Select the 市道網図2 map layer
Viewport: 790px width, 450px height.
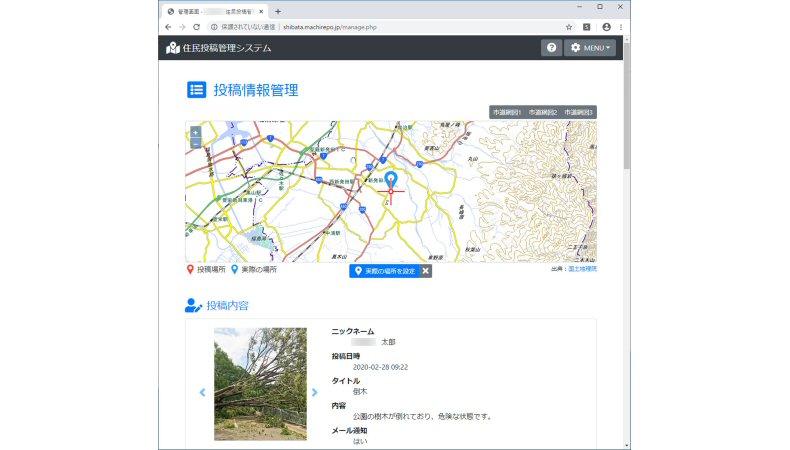(542, 113)
